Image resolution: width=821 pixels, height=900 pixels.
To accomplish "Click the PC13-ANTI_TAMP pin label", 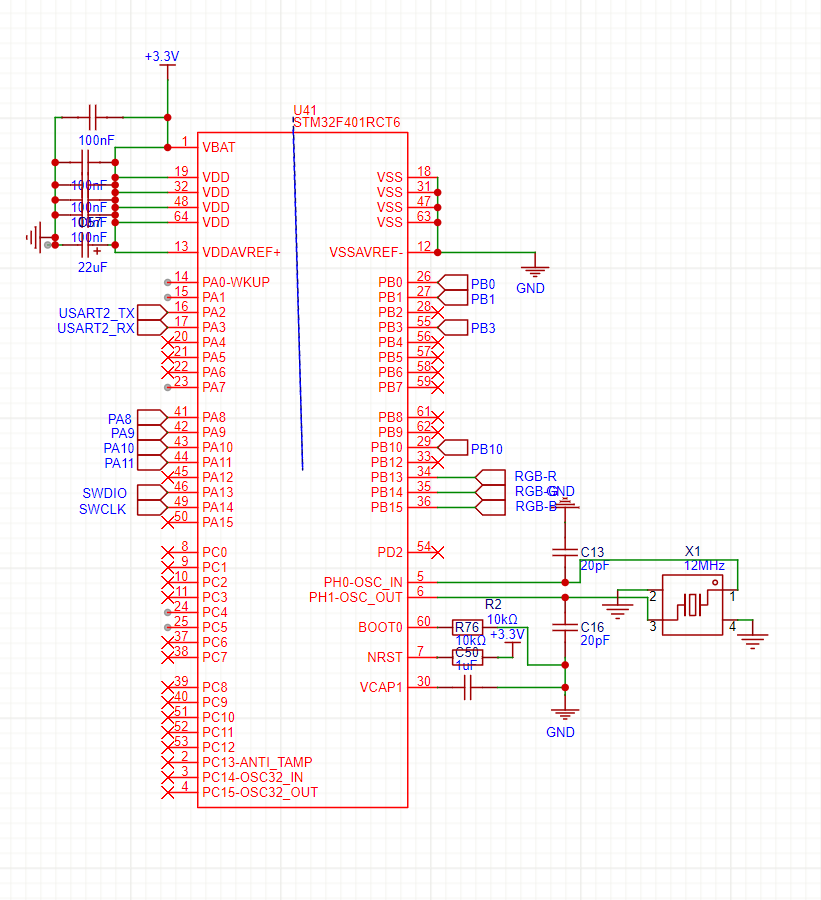I will 257,762.
